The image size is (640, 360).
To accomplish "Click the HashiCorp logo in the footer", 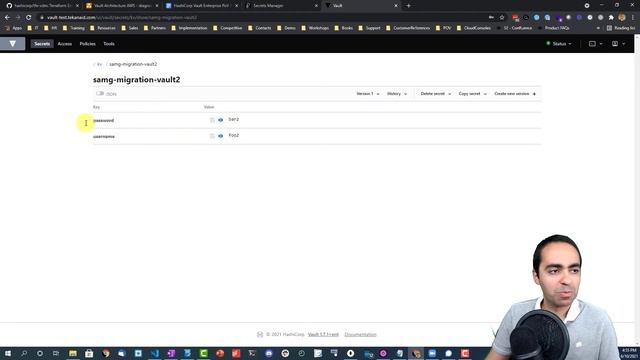I will tap(260, 334).
